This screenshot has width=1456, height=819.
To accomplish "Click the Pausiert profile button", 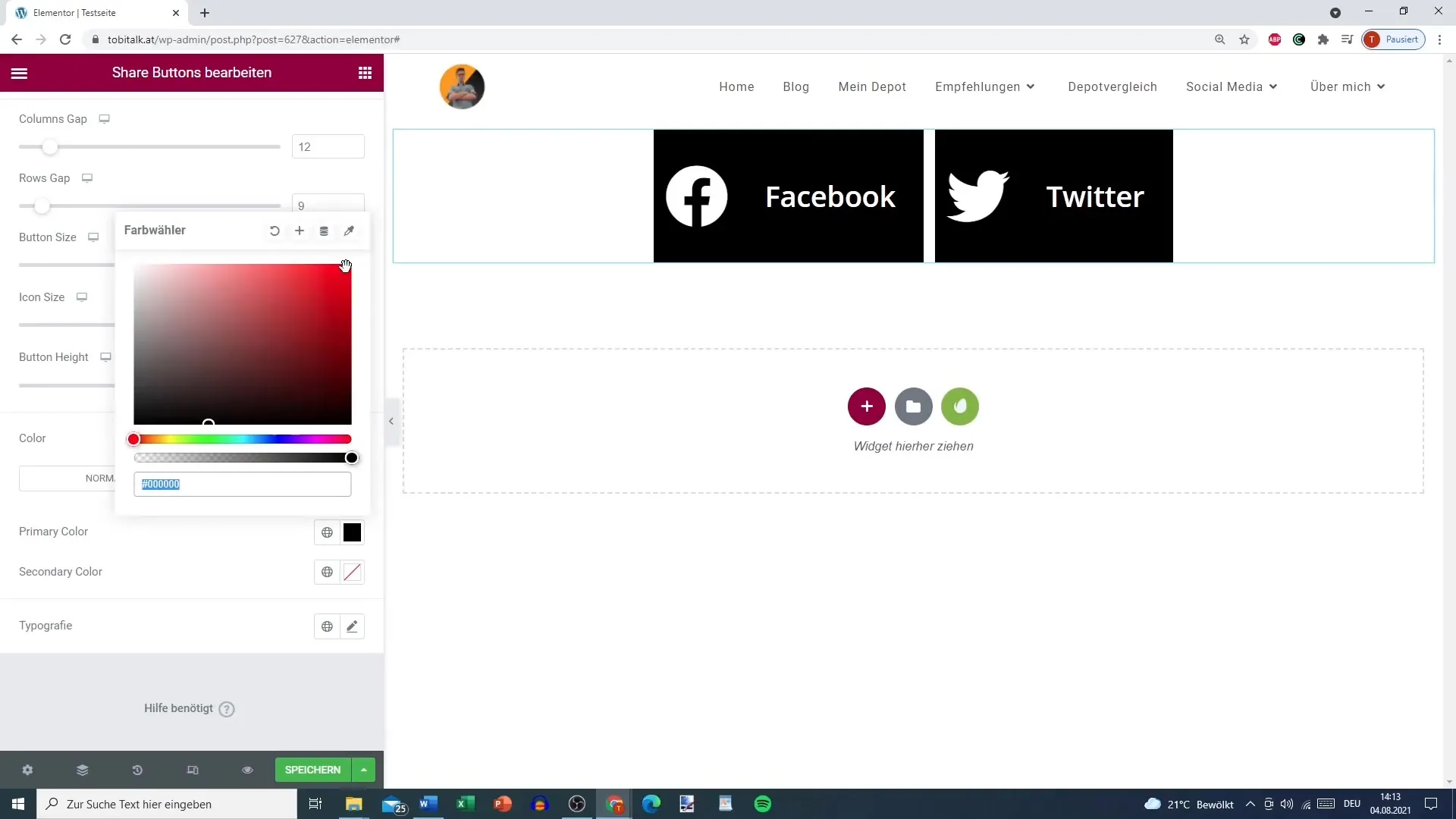I will coord(1394,39).
